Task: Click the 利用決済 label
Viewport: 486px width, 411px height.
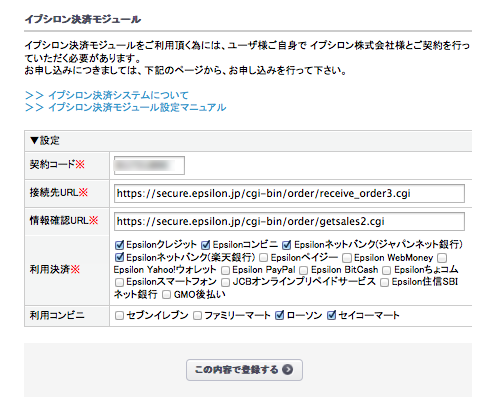Action: (55, 269)
